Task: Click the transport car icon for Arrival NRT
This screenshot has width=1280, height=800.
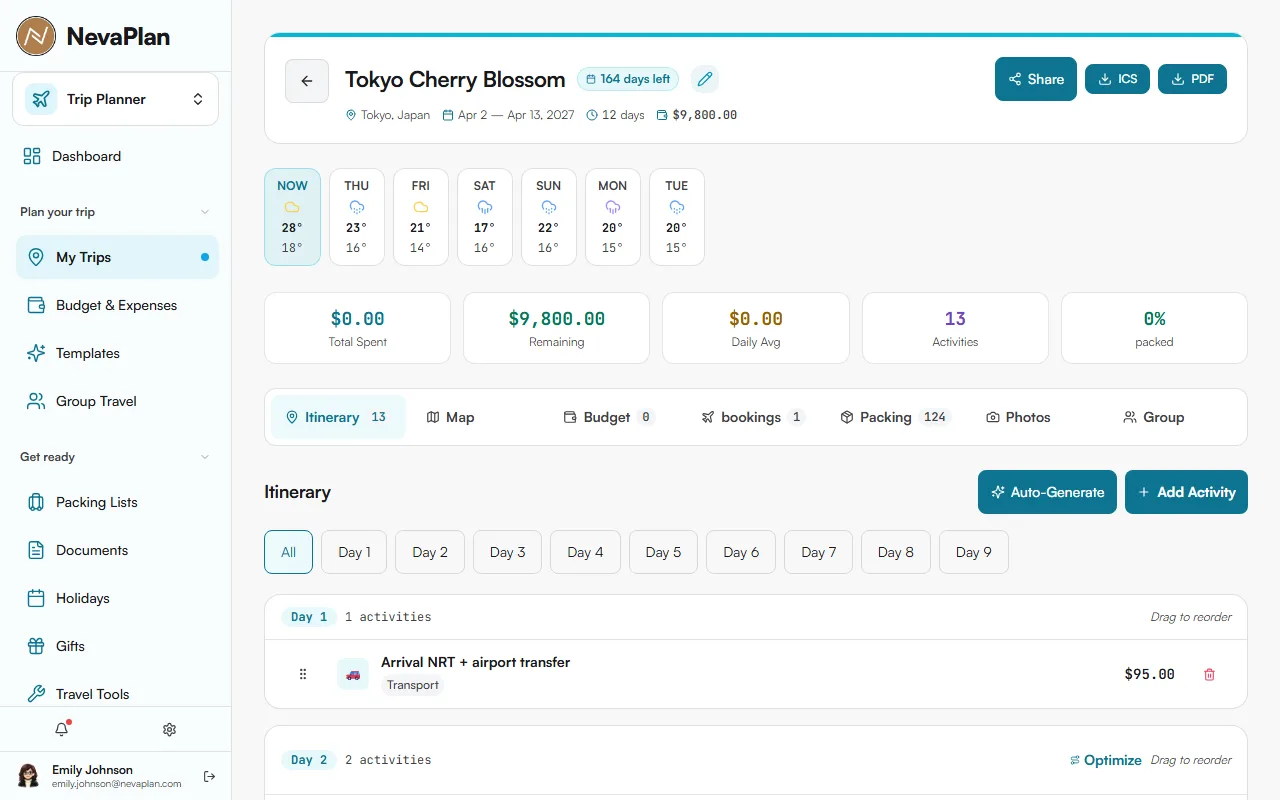Action: 353,674
